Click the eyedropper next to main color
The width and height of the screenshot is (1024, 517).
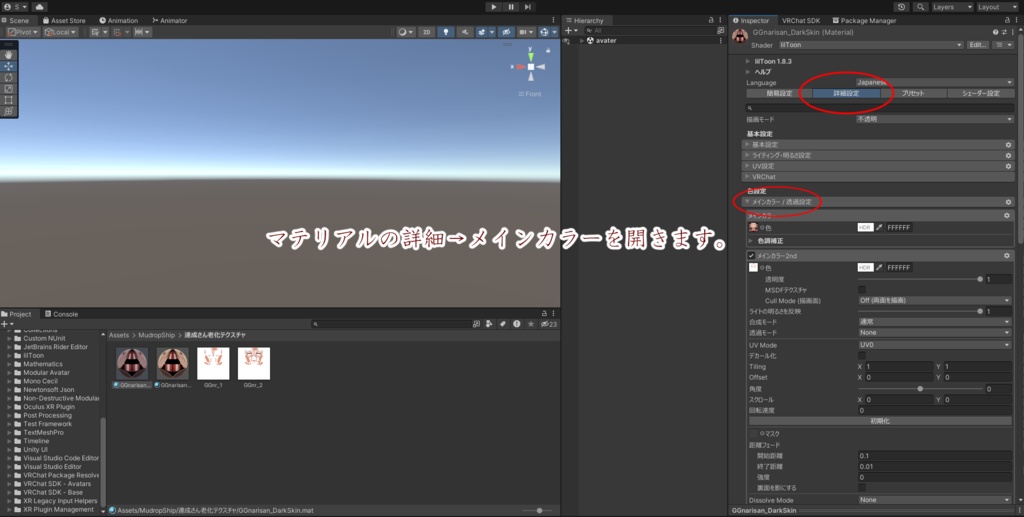coord(879,227)
